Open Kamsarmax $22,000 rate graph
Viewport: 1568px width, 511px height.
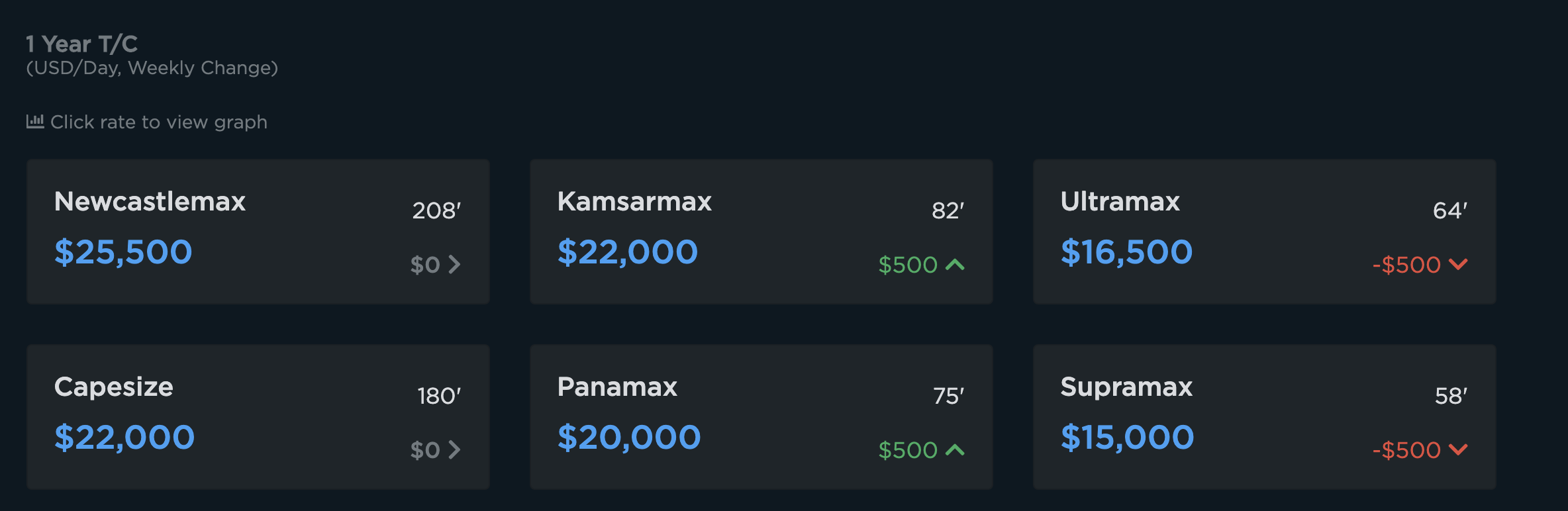628,252
